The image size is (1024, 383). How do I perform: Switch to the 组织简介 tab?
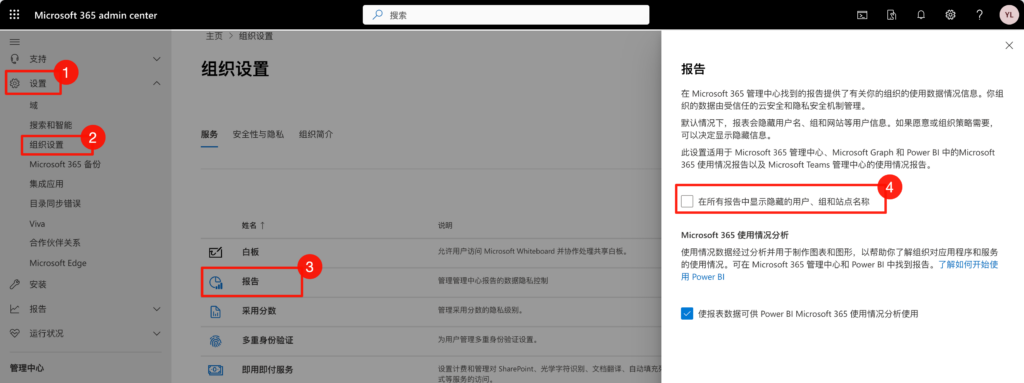[316, 134]
